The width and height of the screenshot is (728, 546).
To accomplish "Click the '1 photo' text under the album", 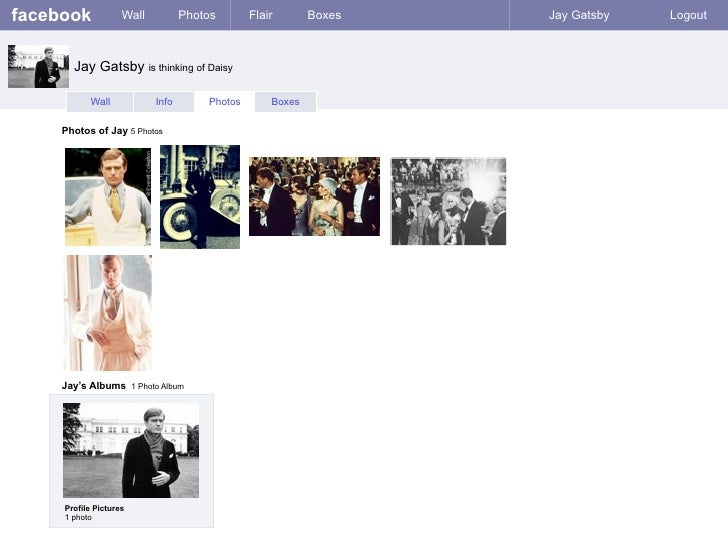I will coord(78,518).
